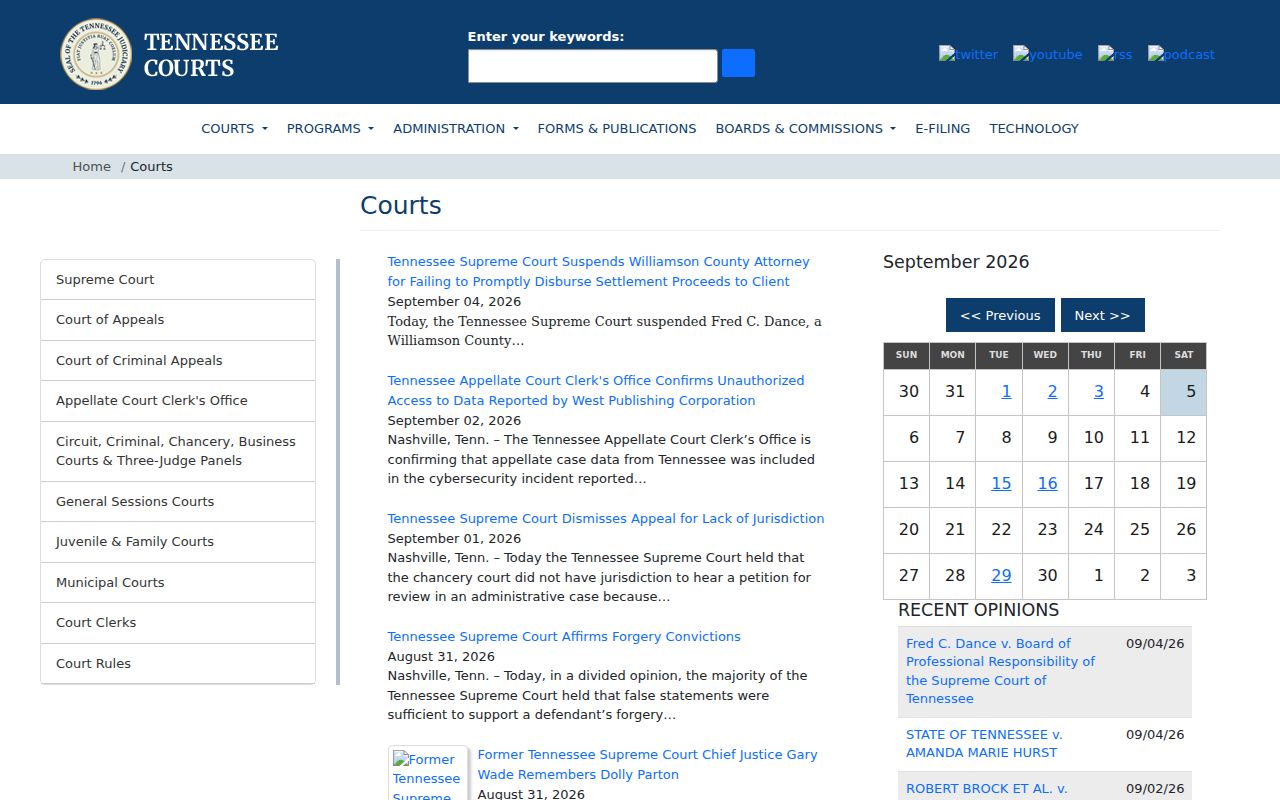Go to next calendar month

coord(1102,315)
